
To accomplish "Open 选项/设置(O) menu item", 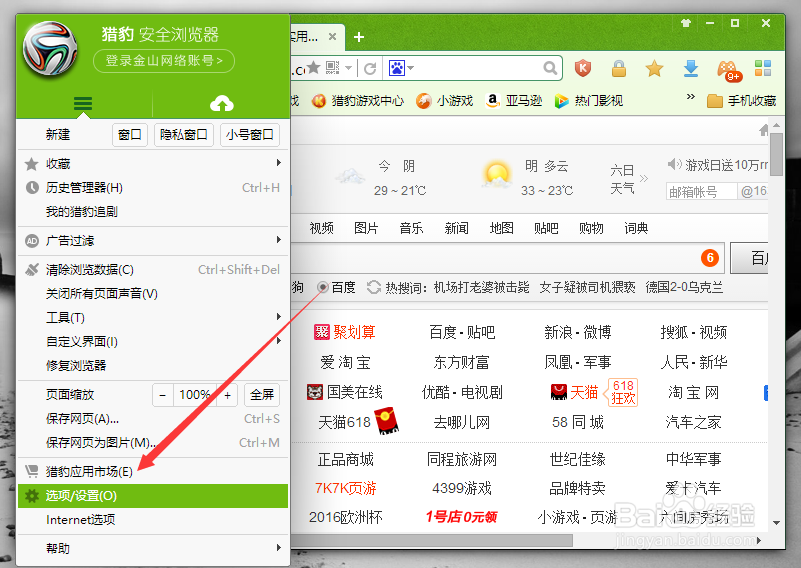I will (x=153, y=496).
